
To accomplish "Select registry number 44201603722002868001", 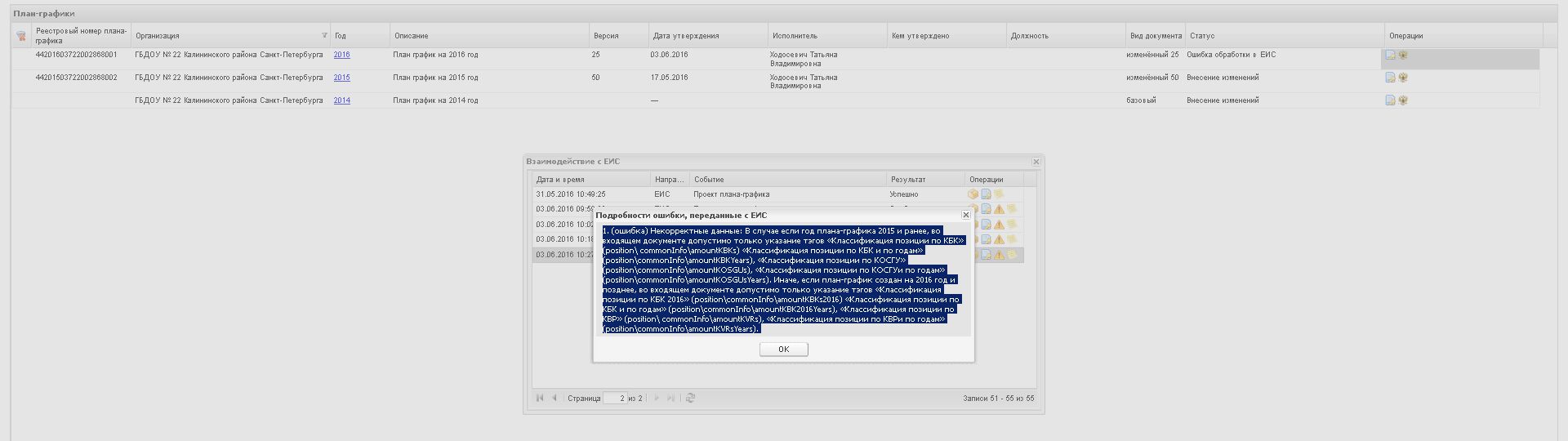I will coord(76,55).
